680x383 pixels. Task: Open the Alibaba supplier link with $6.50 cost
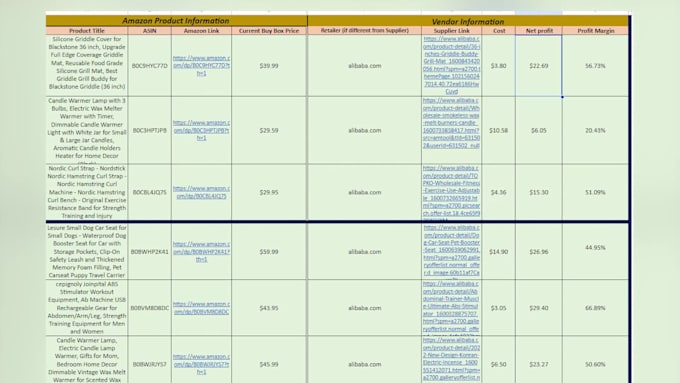point(451,360)
